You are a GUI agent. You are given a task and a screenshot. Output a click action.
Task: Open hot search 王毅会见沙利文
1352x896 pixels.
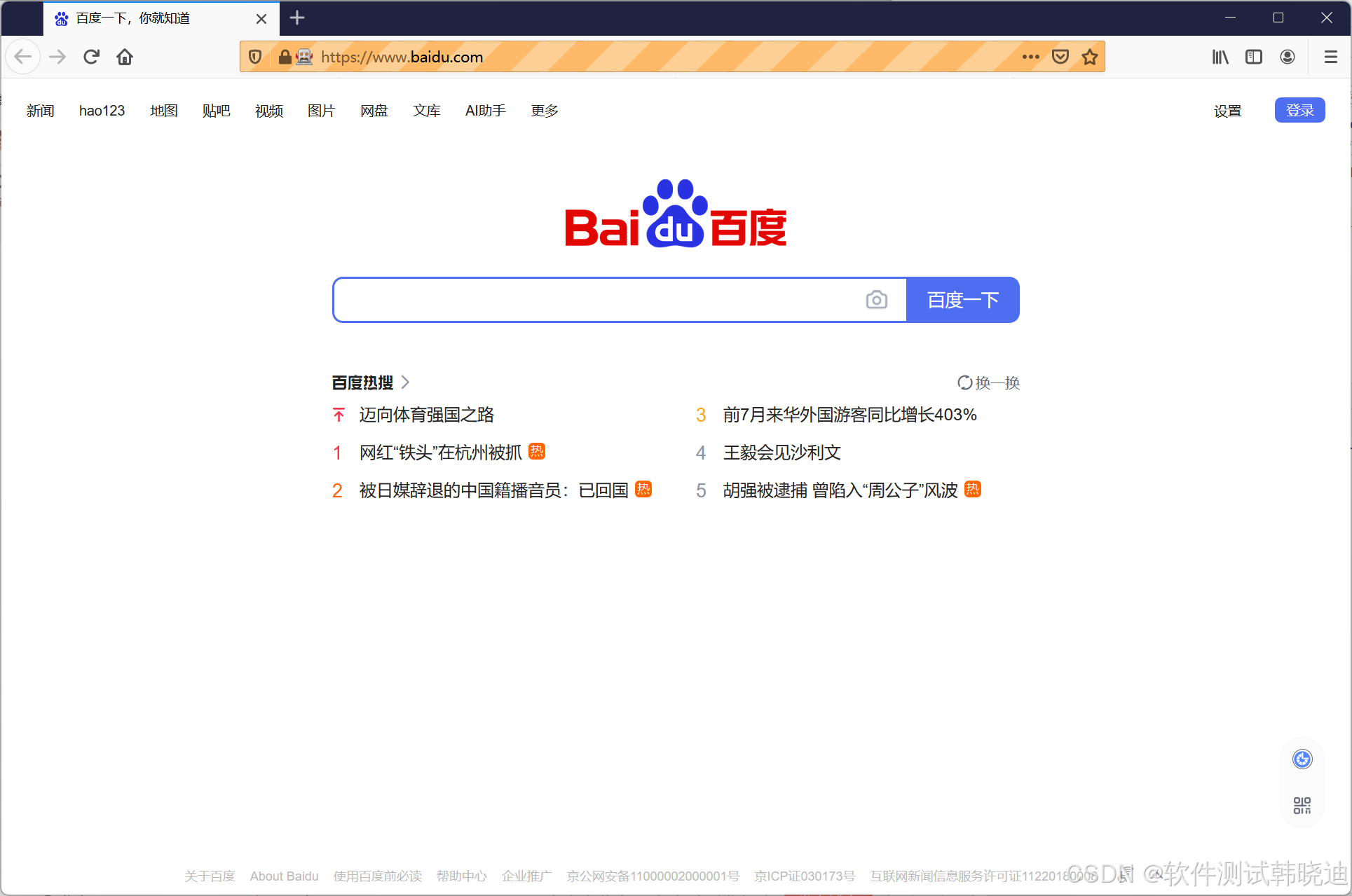point(782,453)
